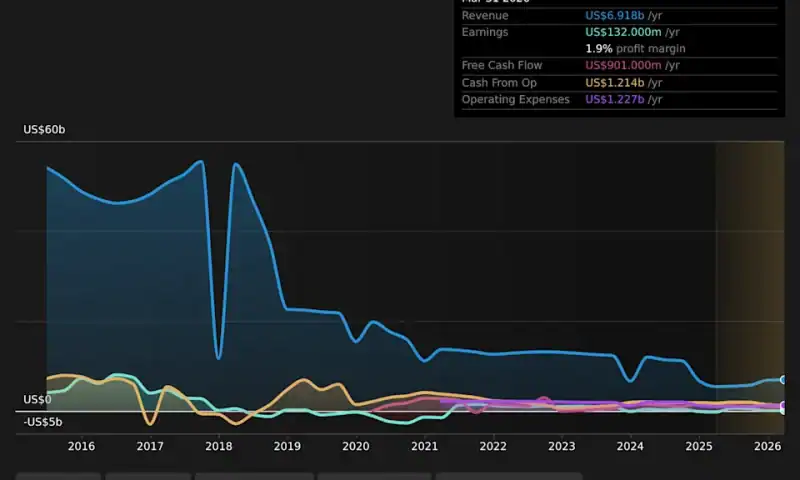800x480 pixels.
Task: Click the purple Operating Expenses endpoint dot
Action: [783, 406]
